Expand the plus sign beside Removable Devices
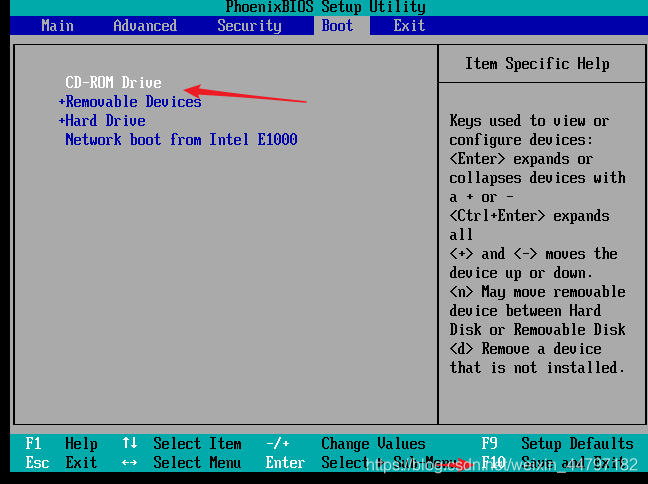 (x=62, y=102)
